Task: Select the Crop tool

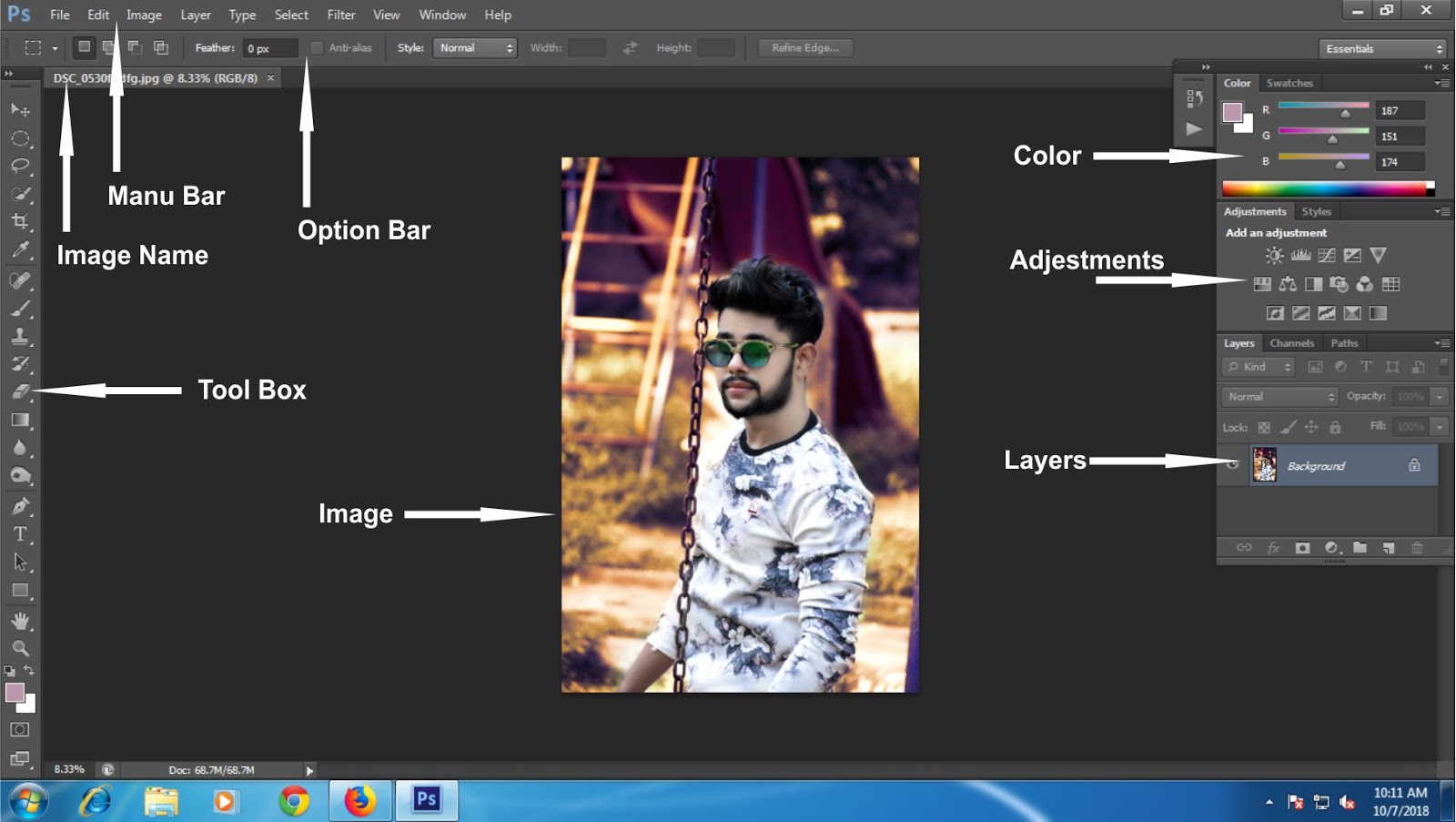Action: [20, 222]
